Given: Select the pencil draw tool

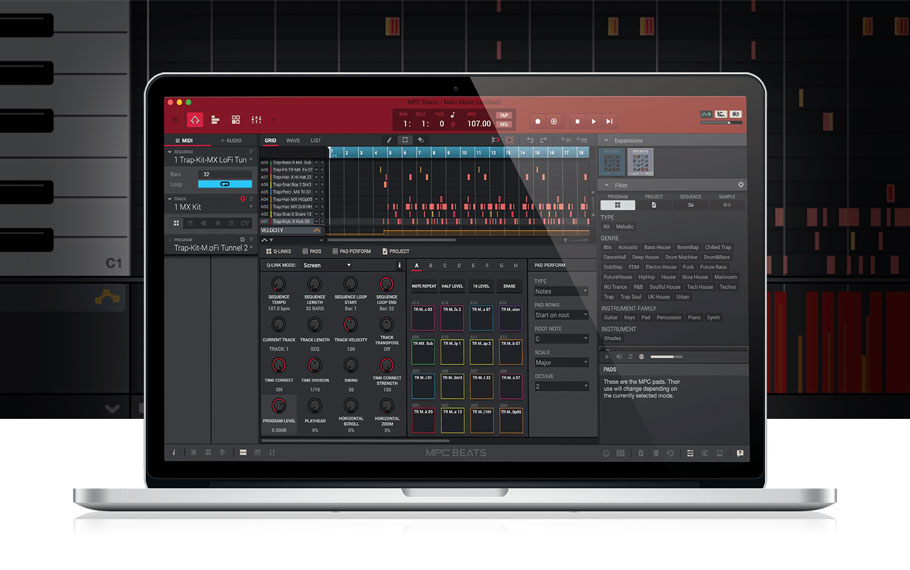Looking at the screenshot, I should pyautogui.click(x=389, y=140).
